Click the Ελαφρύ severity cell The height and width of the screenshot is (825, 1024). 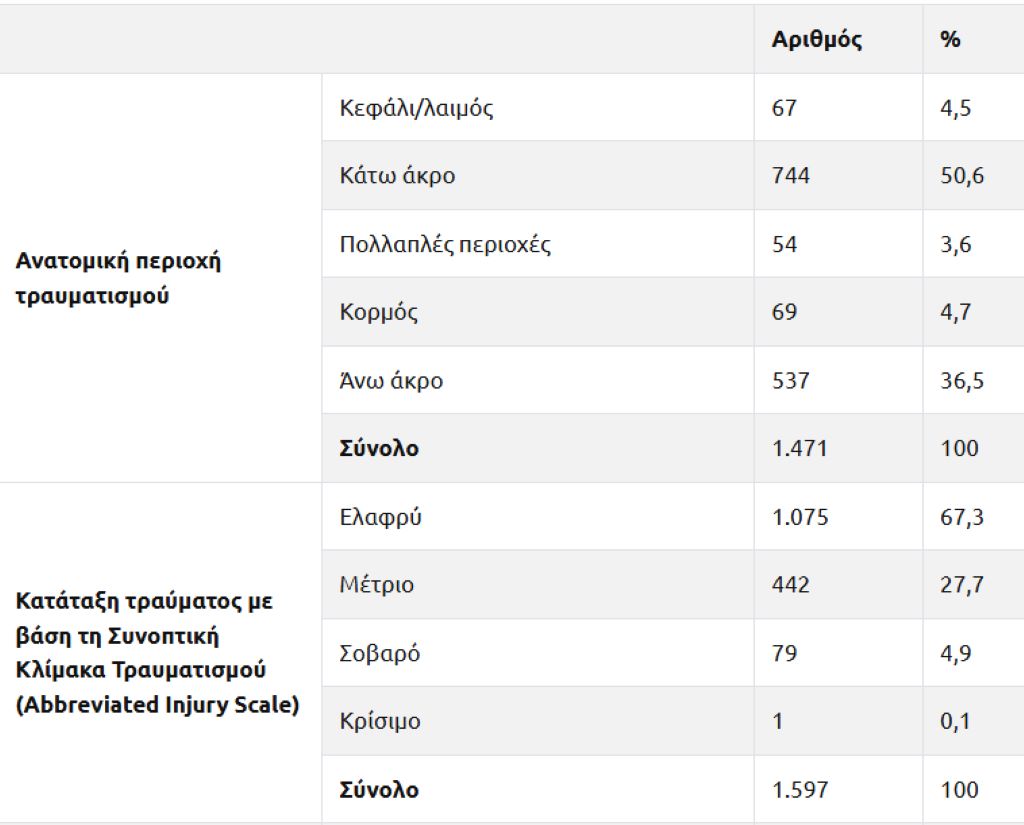[x=380, y=517]
